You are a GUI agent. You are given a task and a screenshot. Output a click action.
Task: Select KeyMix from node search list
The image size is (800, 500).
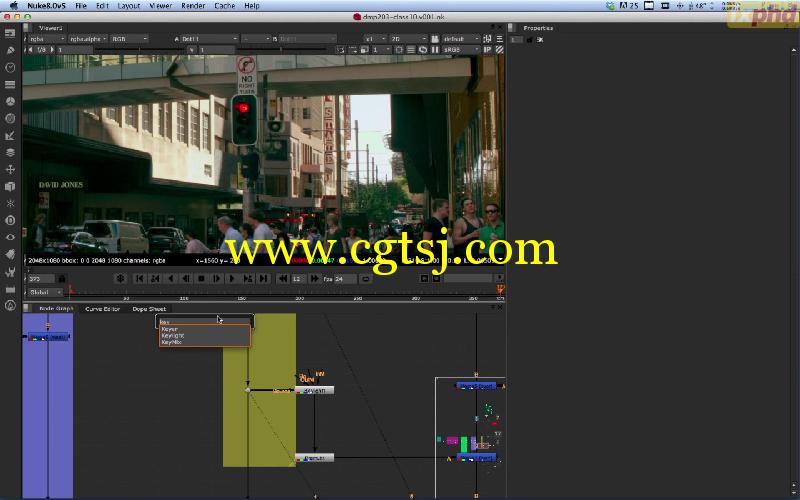[x=205, y=342]
